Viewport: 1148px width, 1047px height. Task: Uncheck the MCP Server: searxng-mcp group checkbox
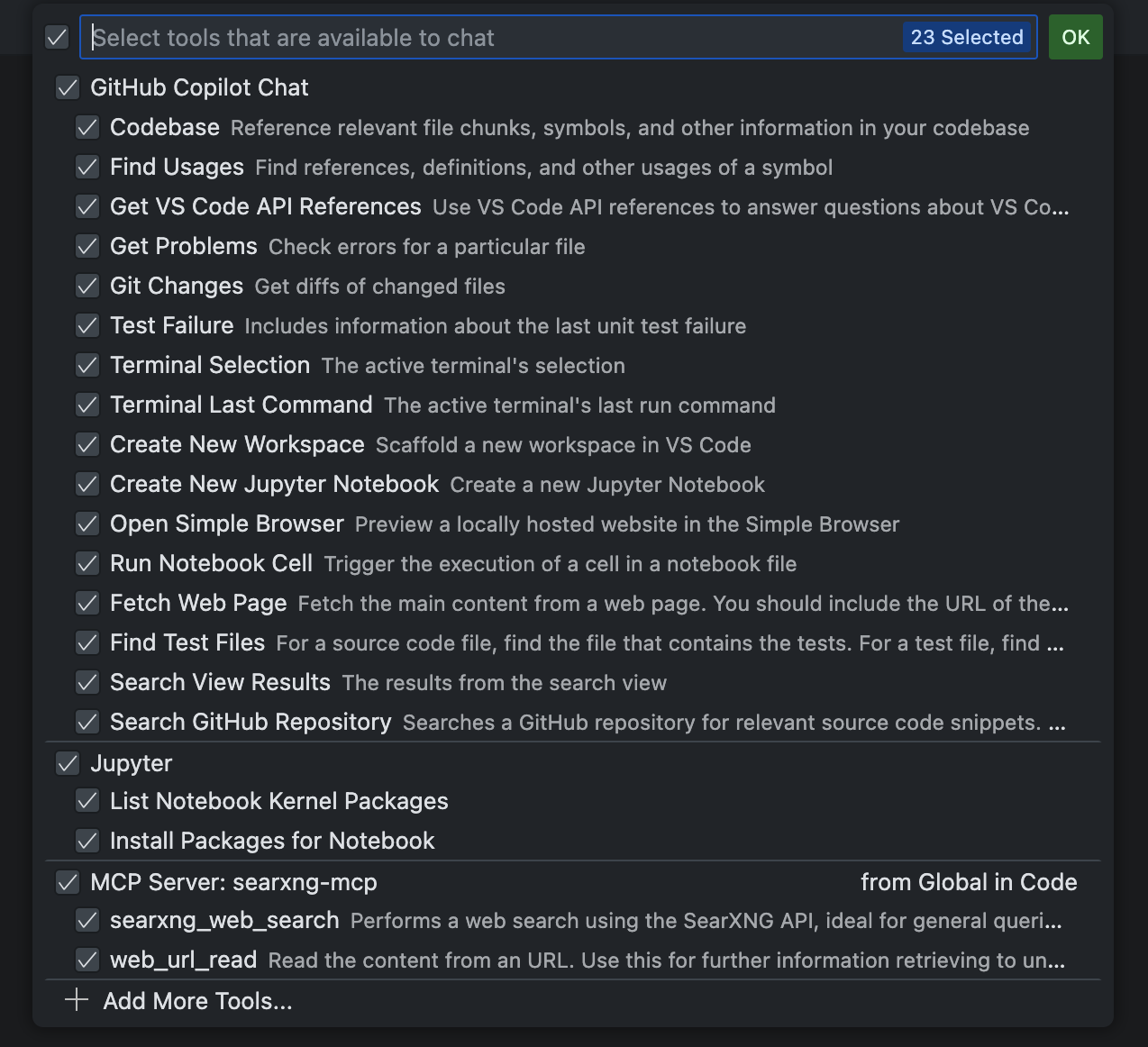[68, 883]
